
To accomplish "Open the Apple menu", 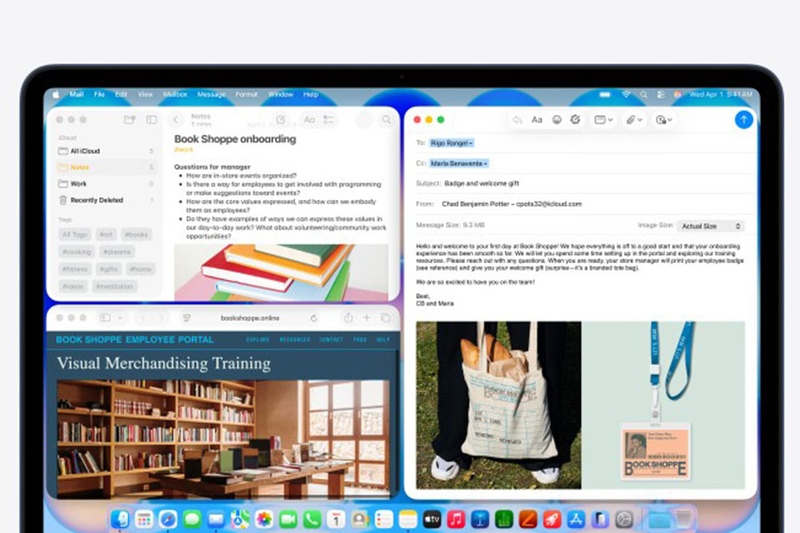I will (56, 94).
